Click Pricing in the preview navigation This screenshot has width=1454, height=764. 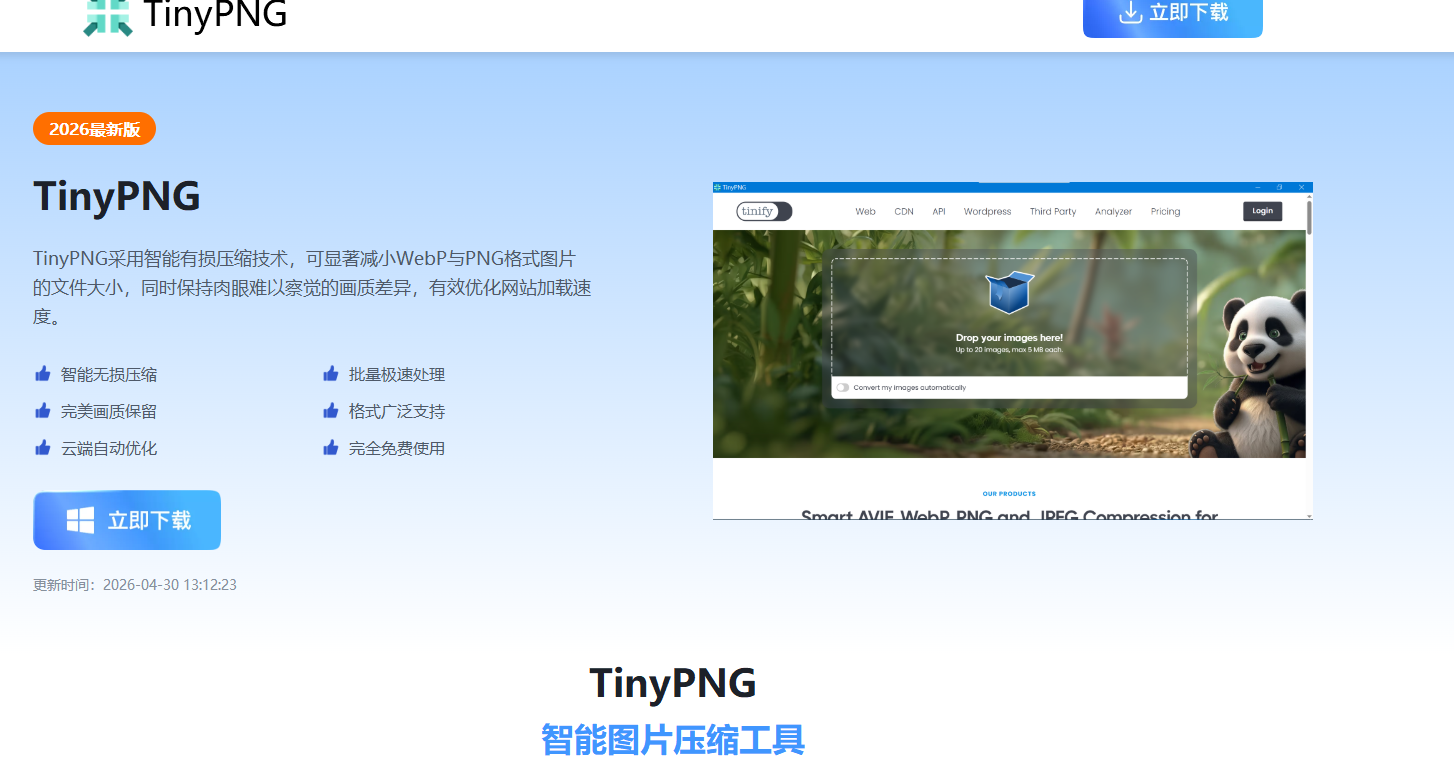click(1166, 212)
